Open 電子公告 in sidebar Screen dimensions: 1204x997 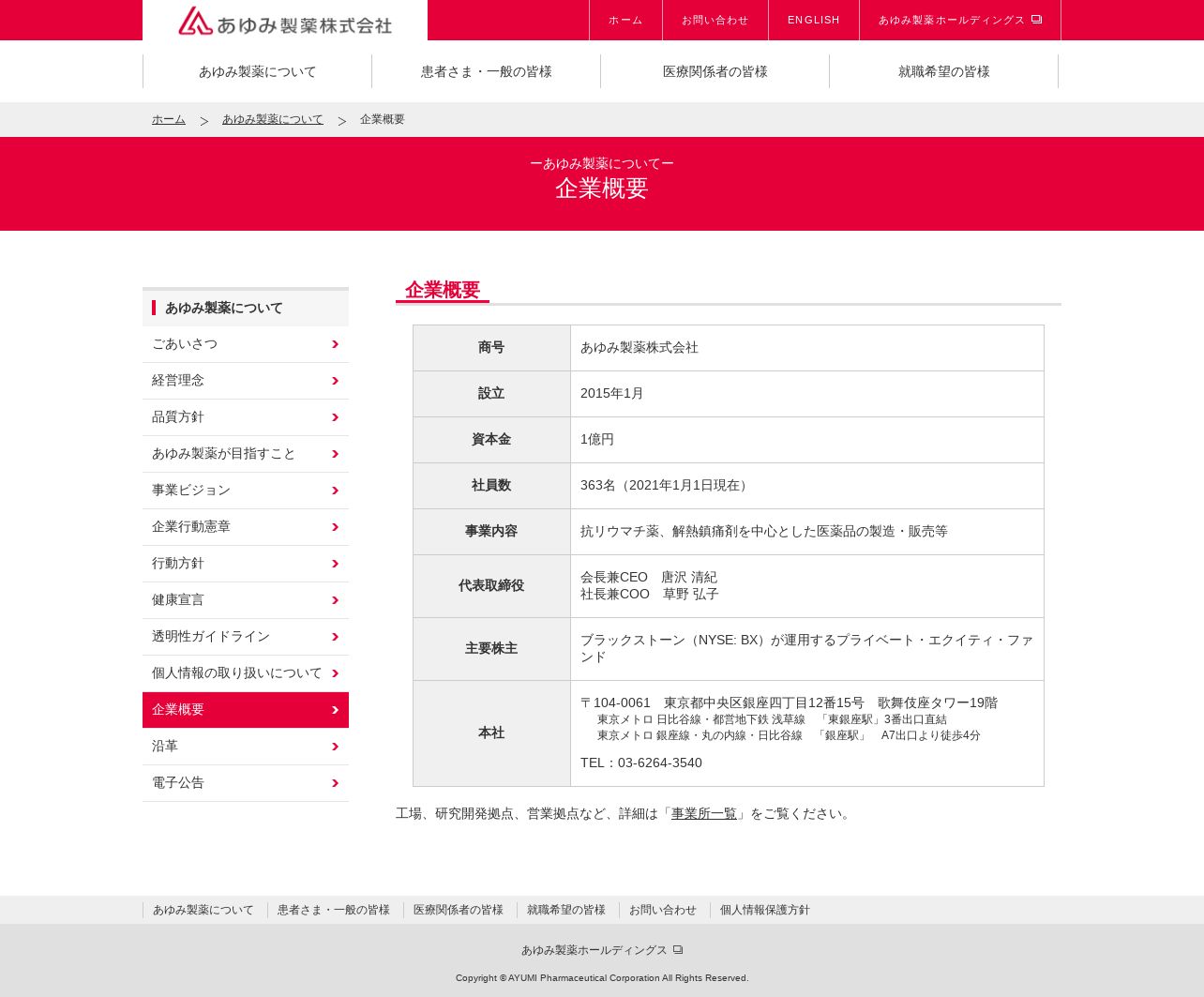point(246,783)
